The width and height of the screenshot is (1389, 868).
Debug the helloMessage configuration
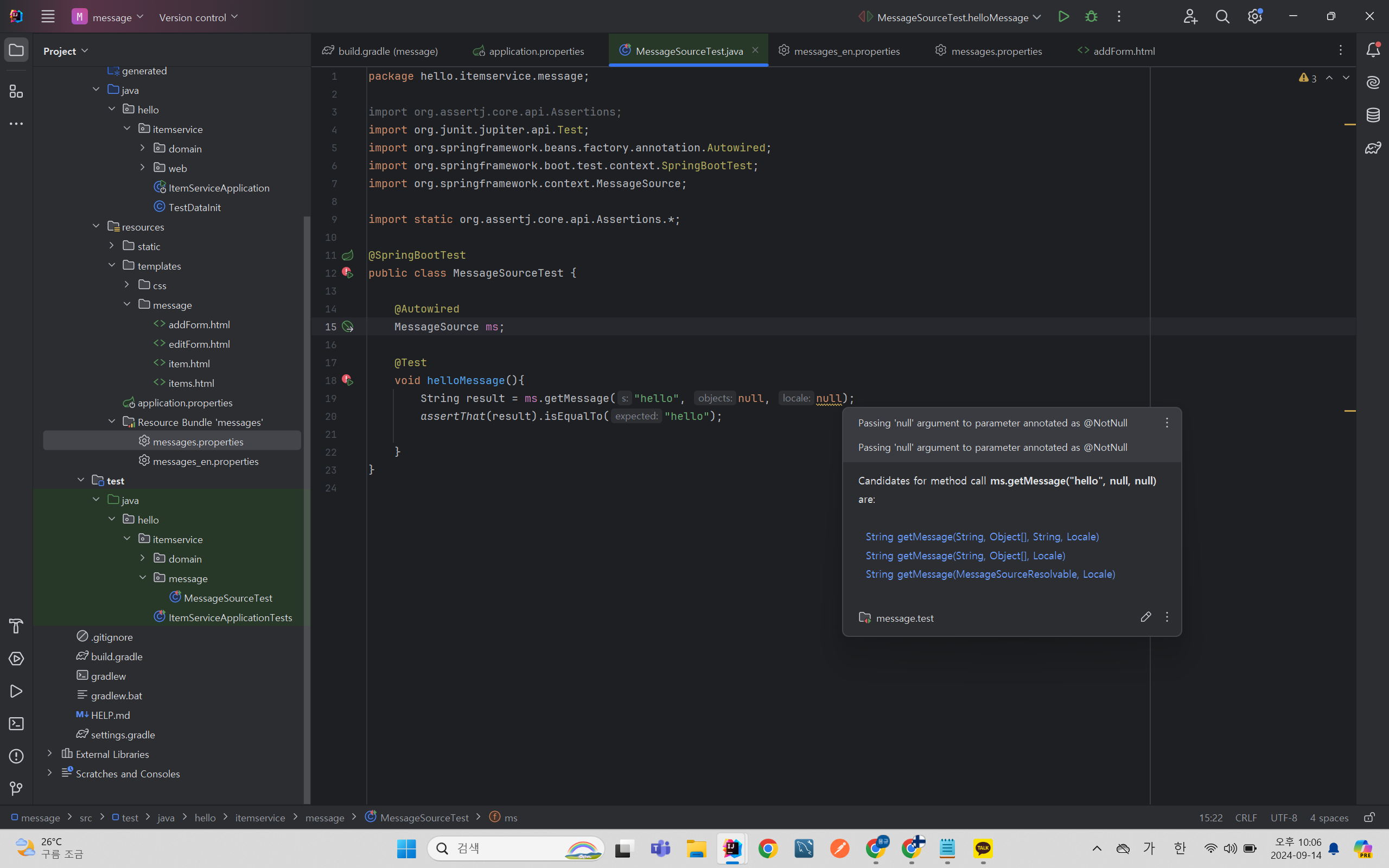tap(1091, 17)
